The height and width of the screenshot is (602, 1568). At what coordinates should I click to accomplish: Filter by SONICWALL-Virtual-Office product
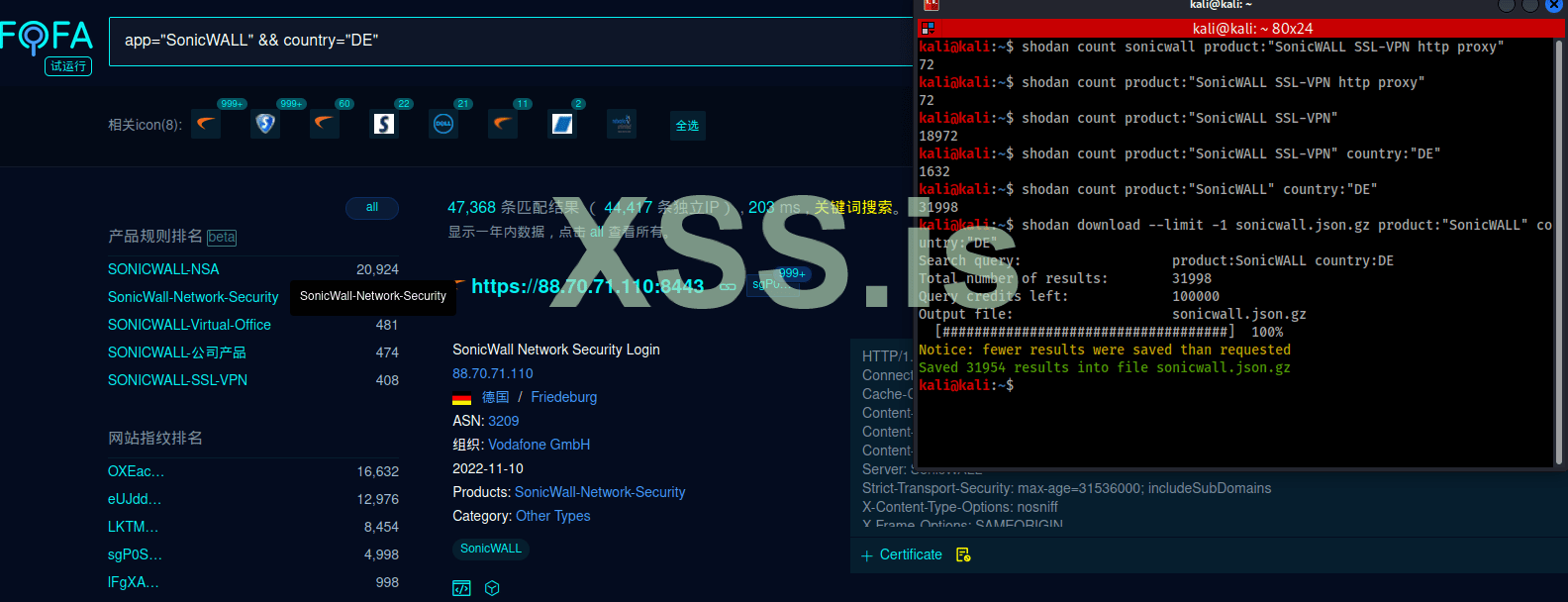pos(189,325)
